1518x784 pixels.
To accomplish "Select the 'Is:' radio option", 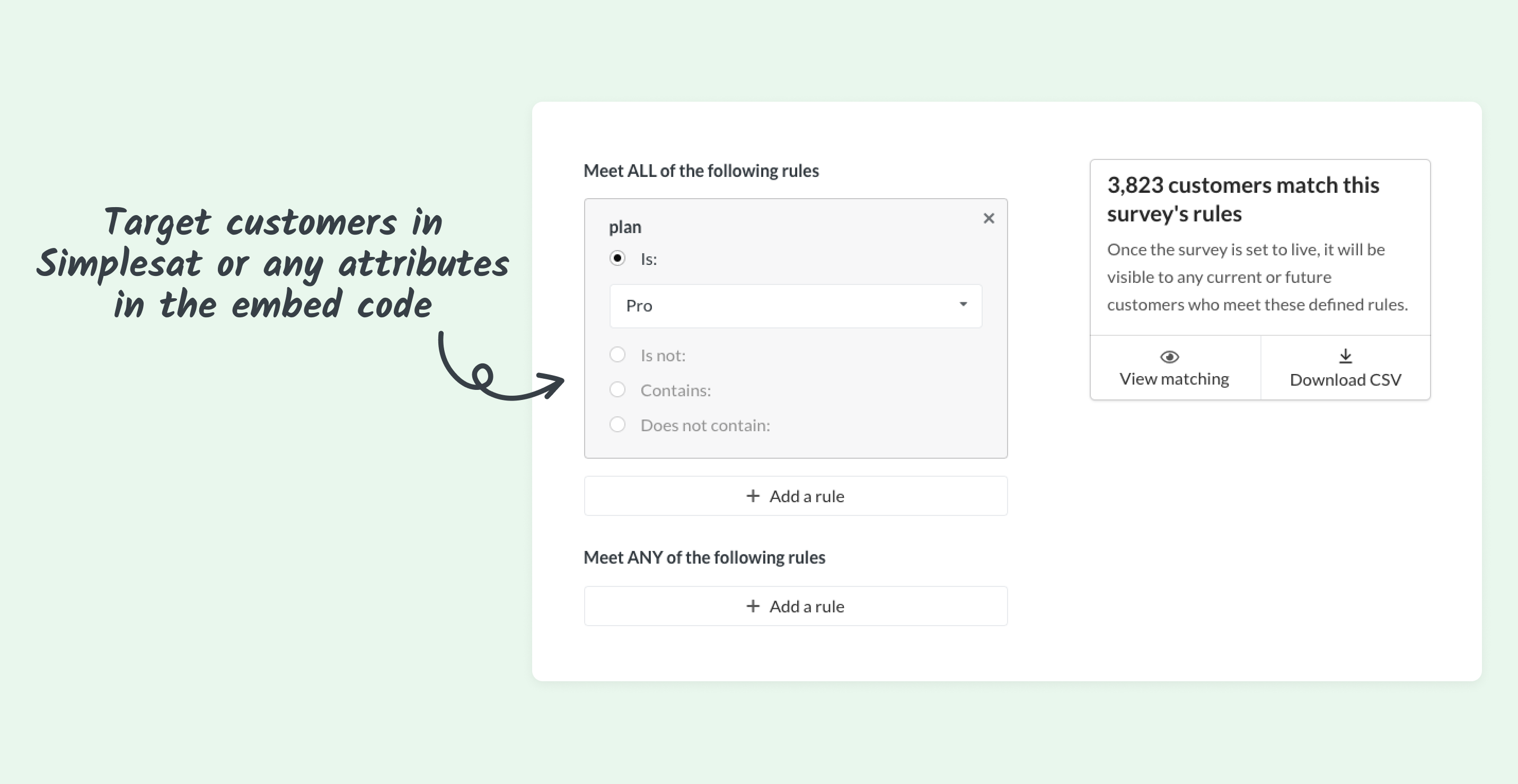I will (617, 258).
